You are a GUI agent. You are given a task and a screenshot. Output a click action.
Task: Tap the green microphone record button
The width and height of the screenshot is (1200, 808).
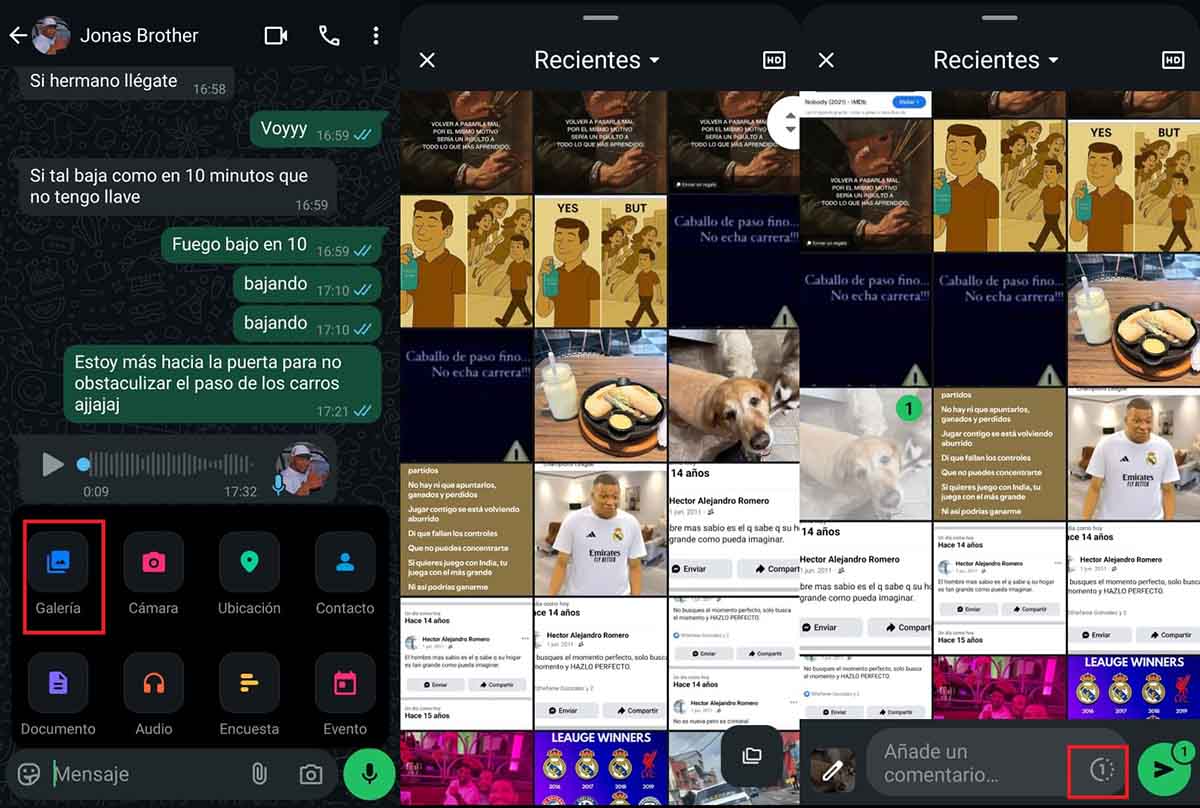tap(370, 773)
